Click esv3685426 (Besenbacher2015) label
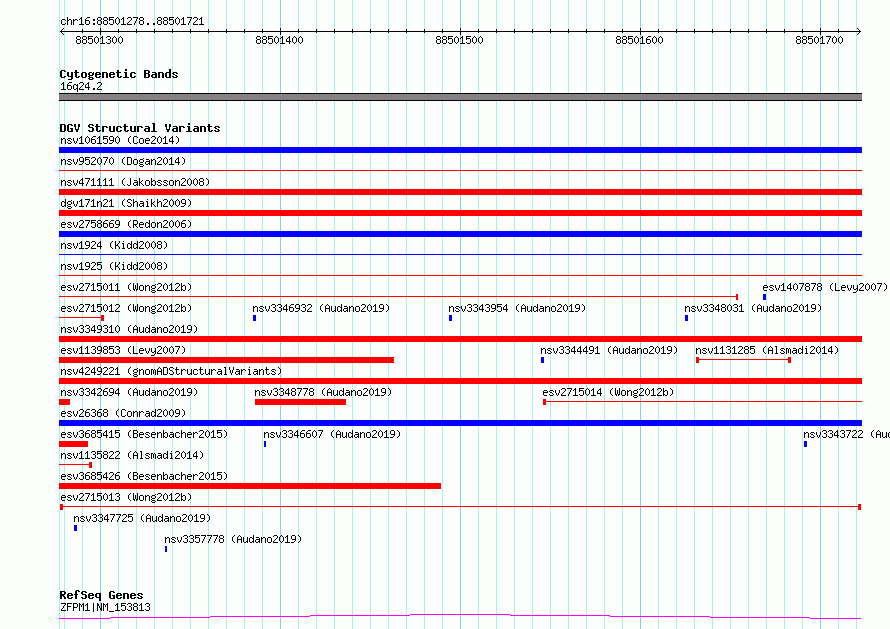The height and width of the screenshot is (629, 890). pos(144,476)
